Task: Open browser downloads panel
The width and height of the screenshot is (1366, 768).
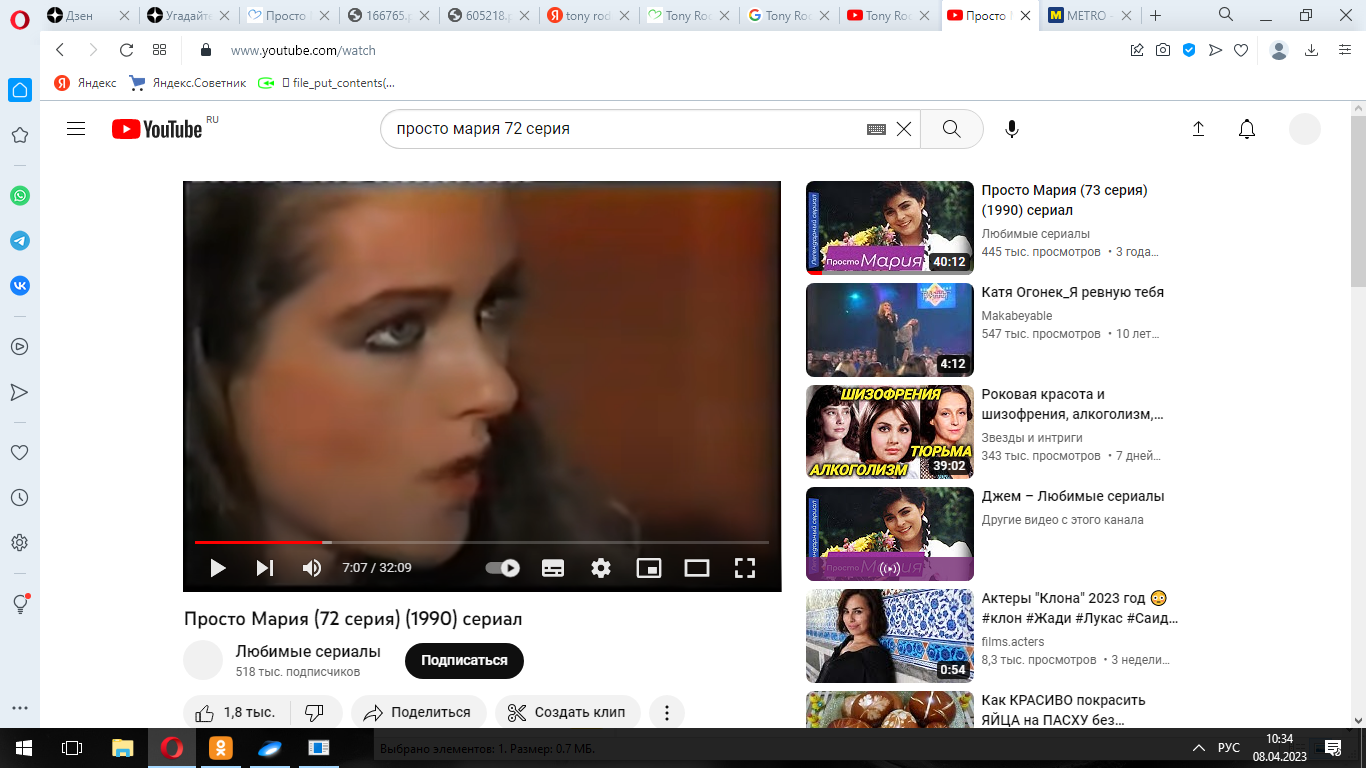Action: tap(1312, 50)
